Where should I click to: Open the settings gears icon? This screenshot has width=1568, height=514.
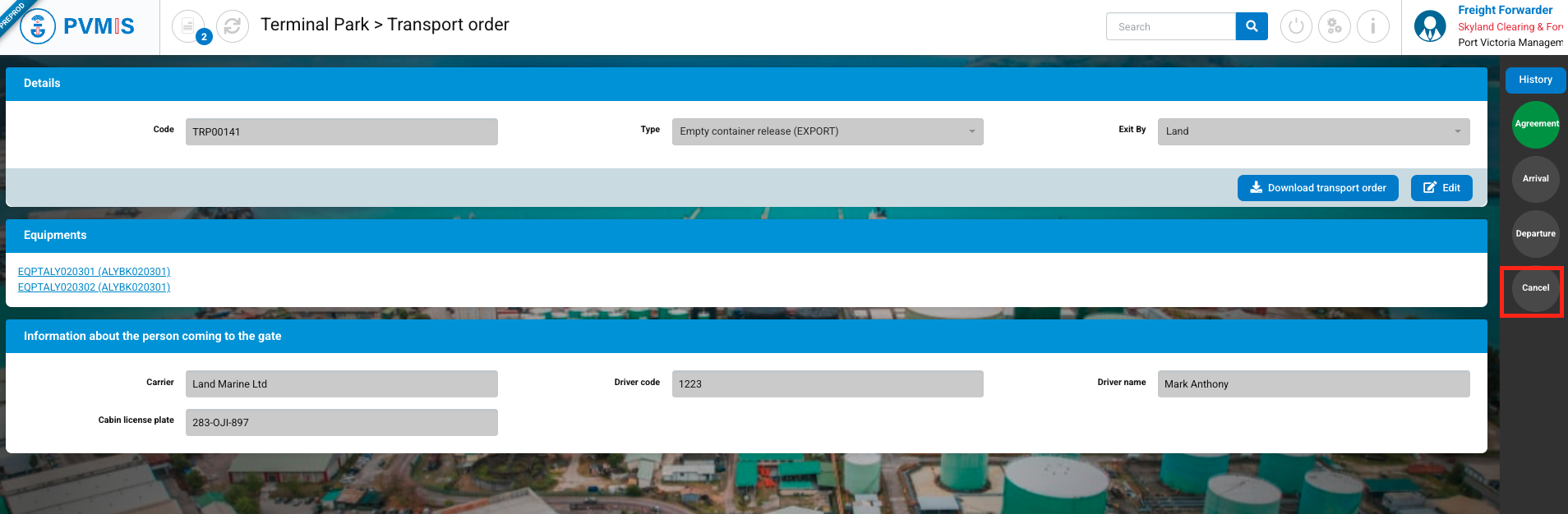tap(1334, 26)
